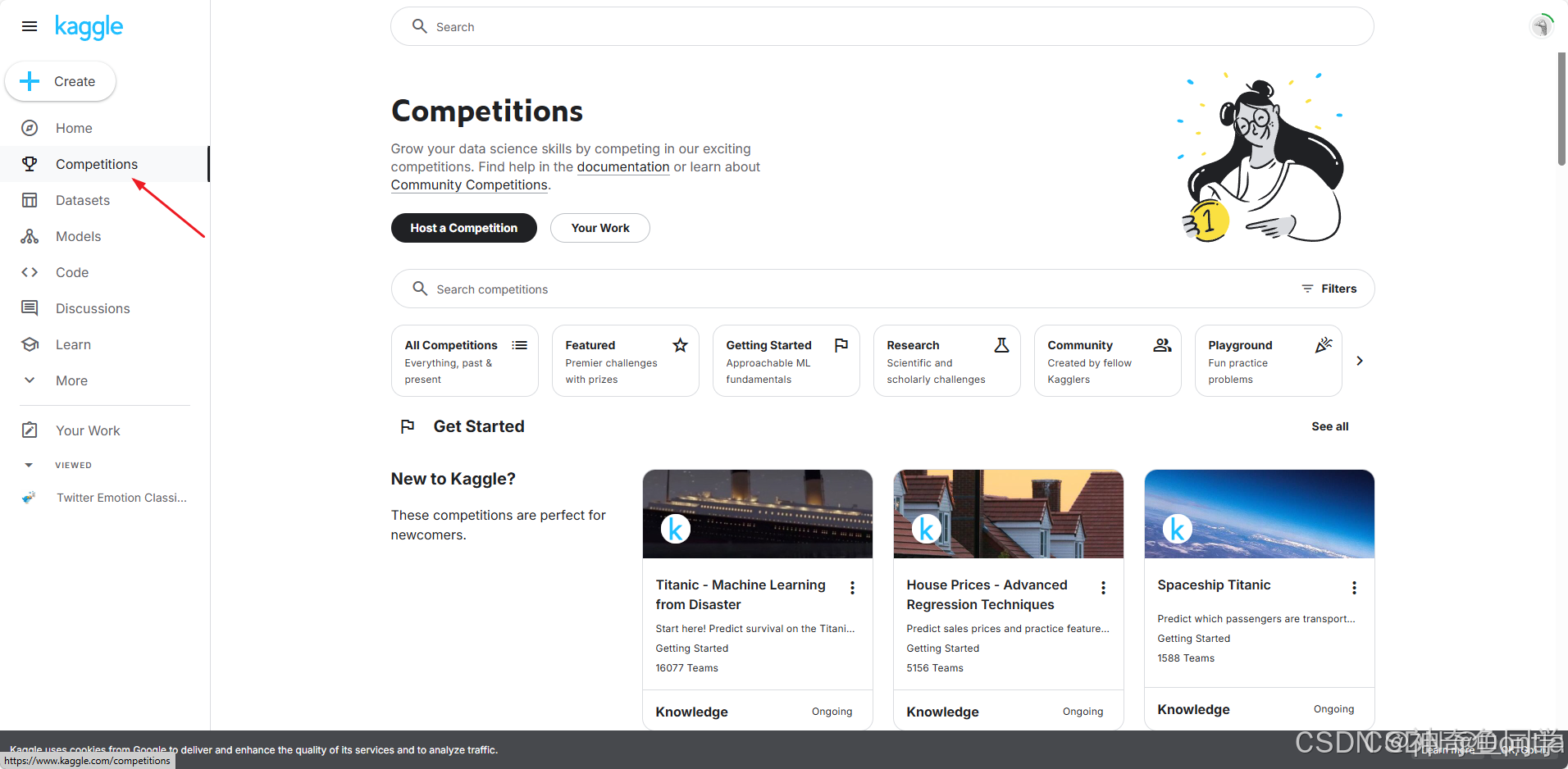Collapse the VIEWED section arrow
Viewport: 1568px width, 769px height.
point(29,465)
